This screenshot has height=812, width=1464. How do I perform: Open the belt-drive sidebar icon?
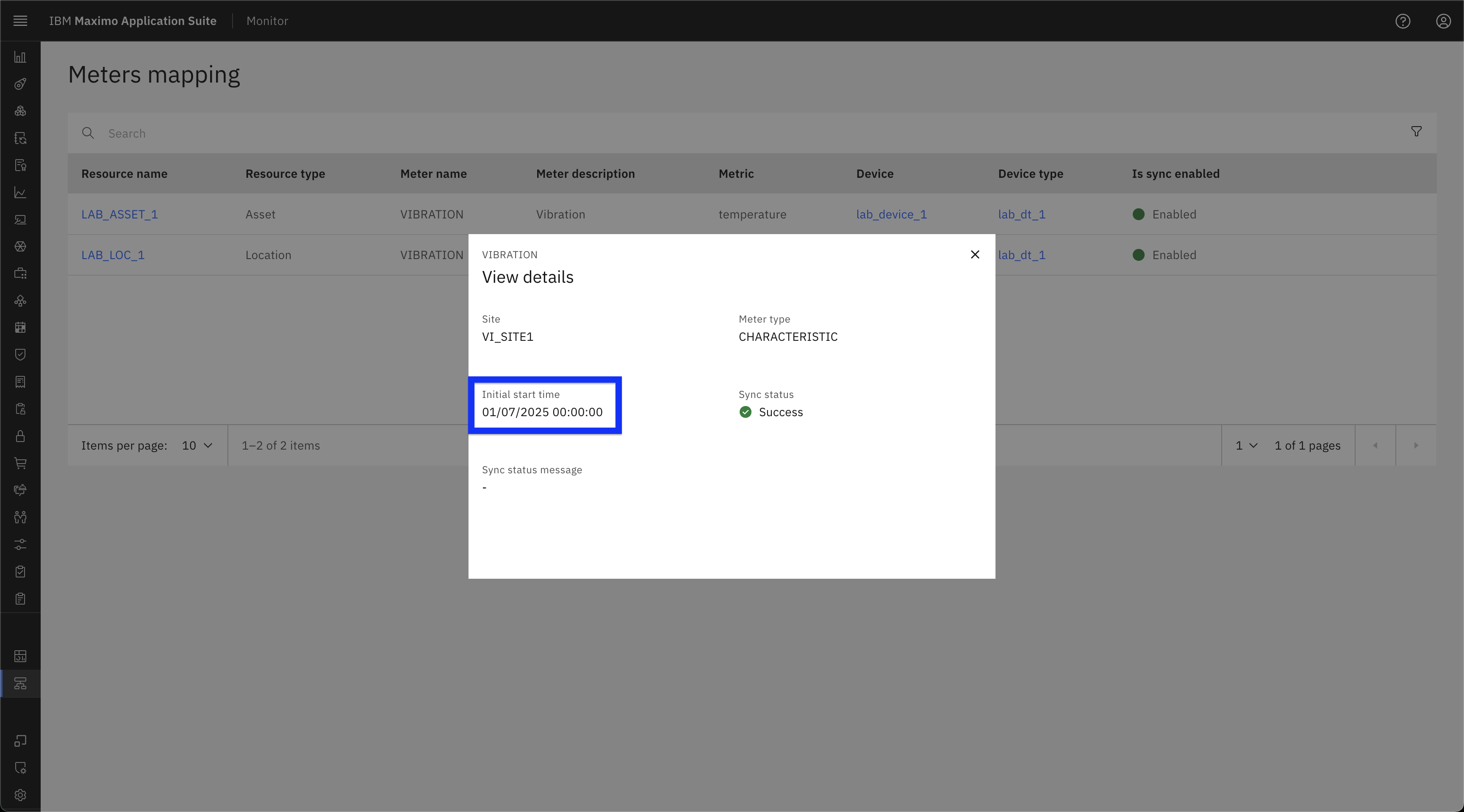(20, 84)
